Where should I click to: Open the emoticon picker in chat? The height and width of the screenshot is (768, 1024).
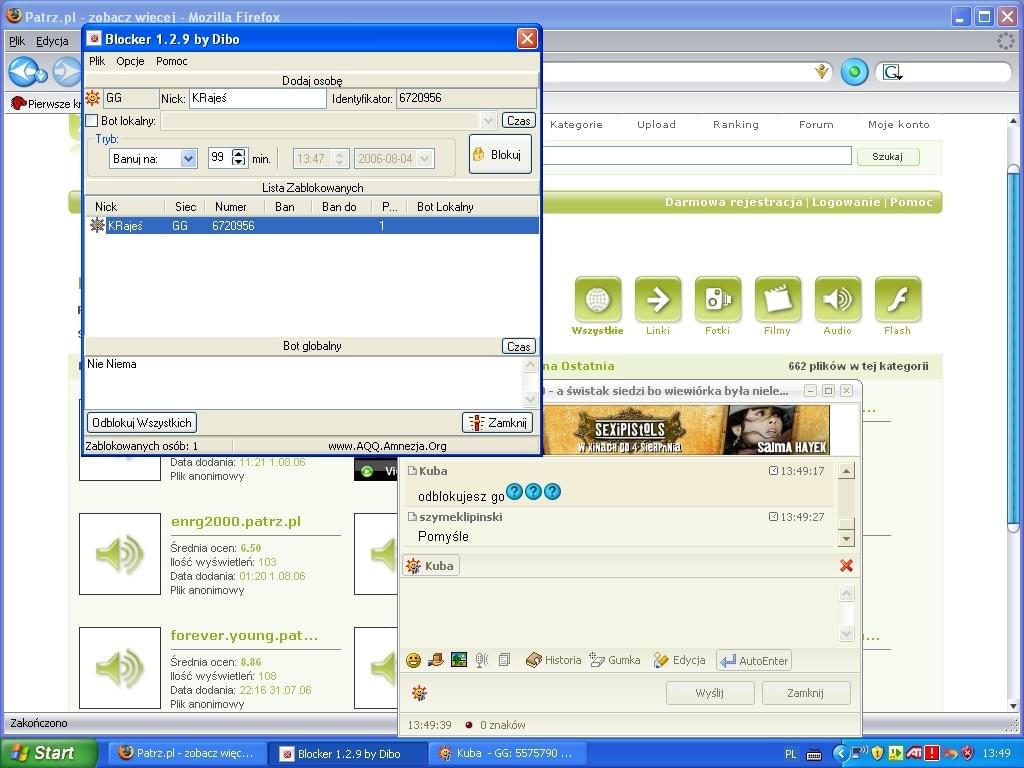click(x=413, y=660)
